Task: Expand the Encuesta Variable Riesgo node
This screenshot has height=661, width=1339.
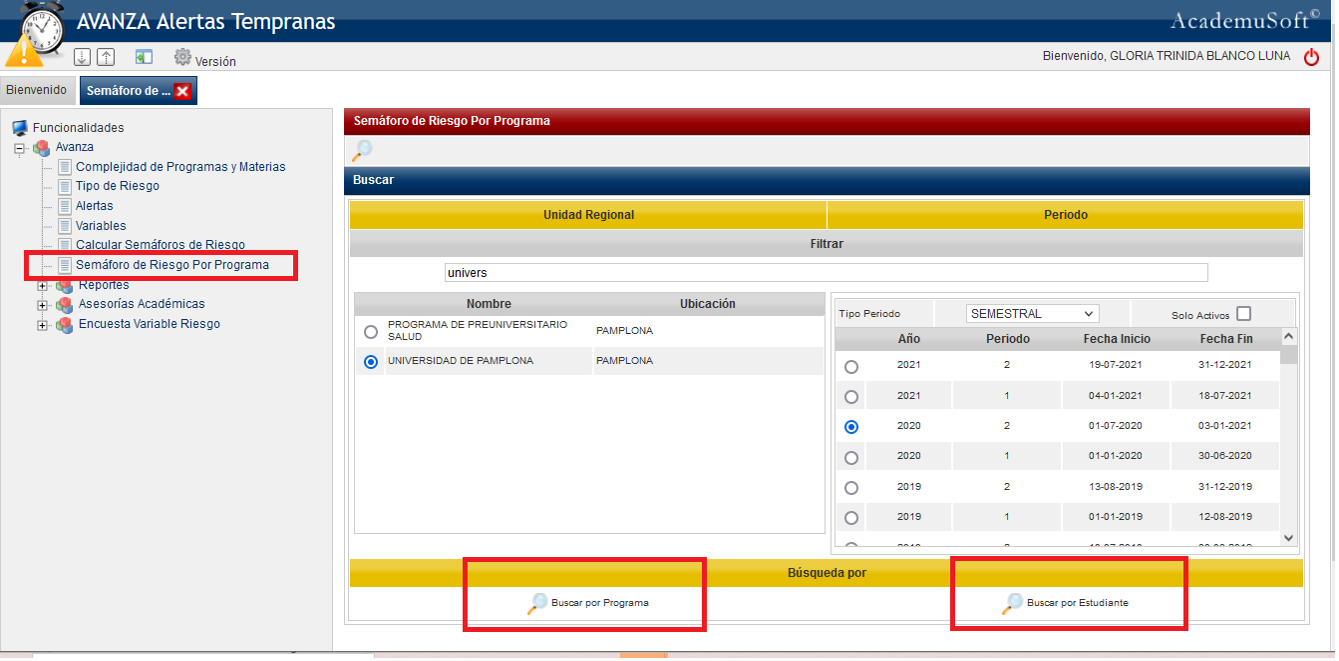Action: pyautogui.click(x=42, y=325)
